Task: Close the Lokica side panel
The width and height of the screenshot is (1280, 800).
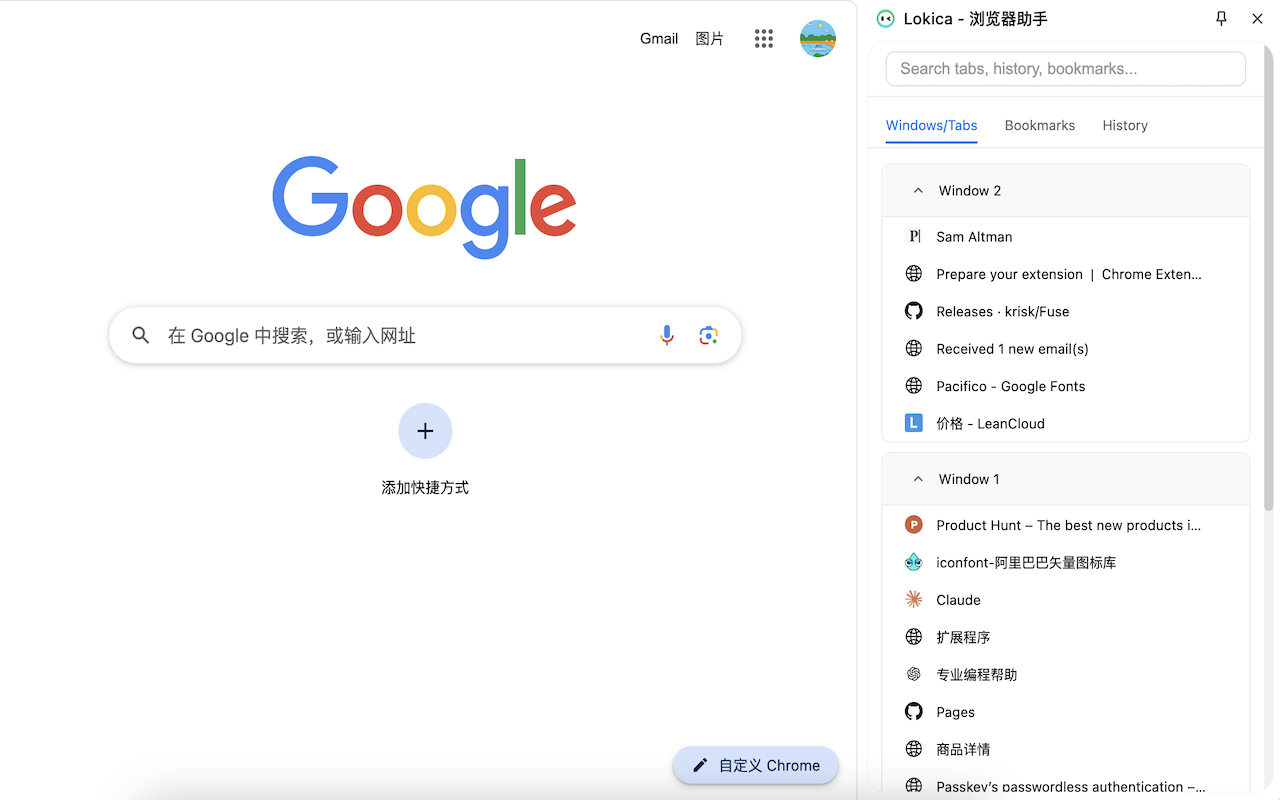Action: 1257,18
